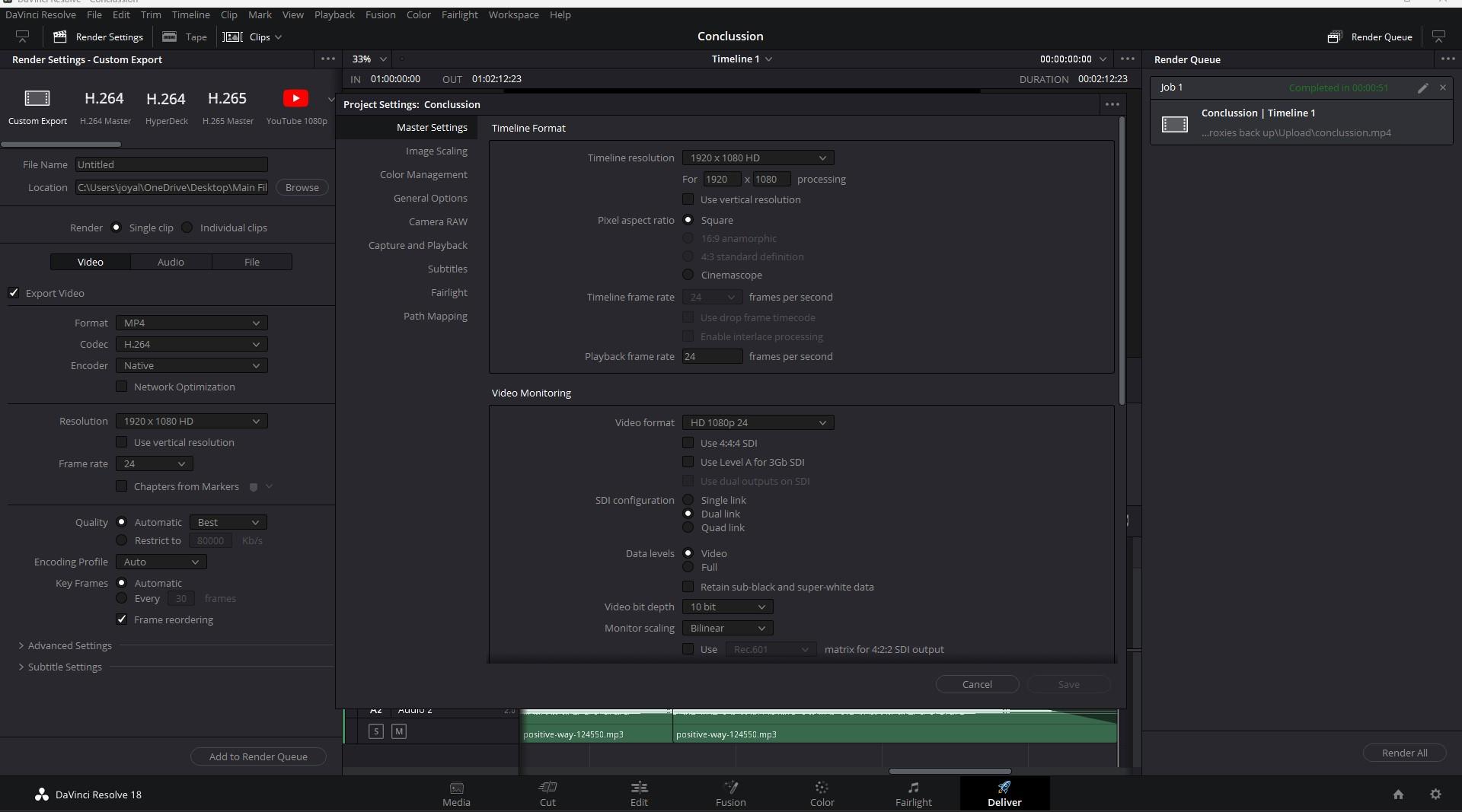Go to the Edit page
The height and width of the screenshot is (812, 1462).
(x=639, y=794)
